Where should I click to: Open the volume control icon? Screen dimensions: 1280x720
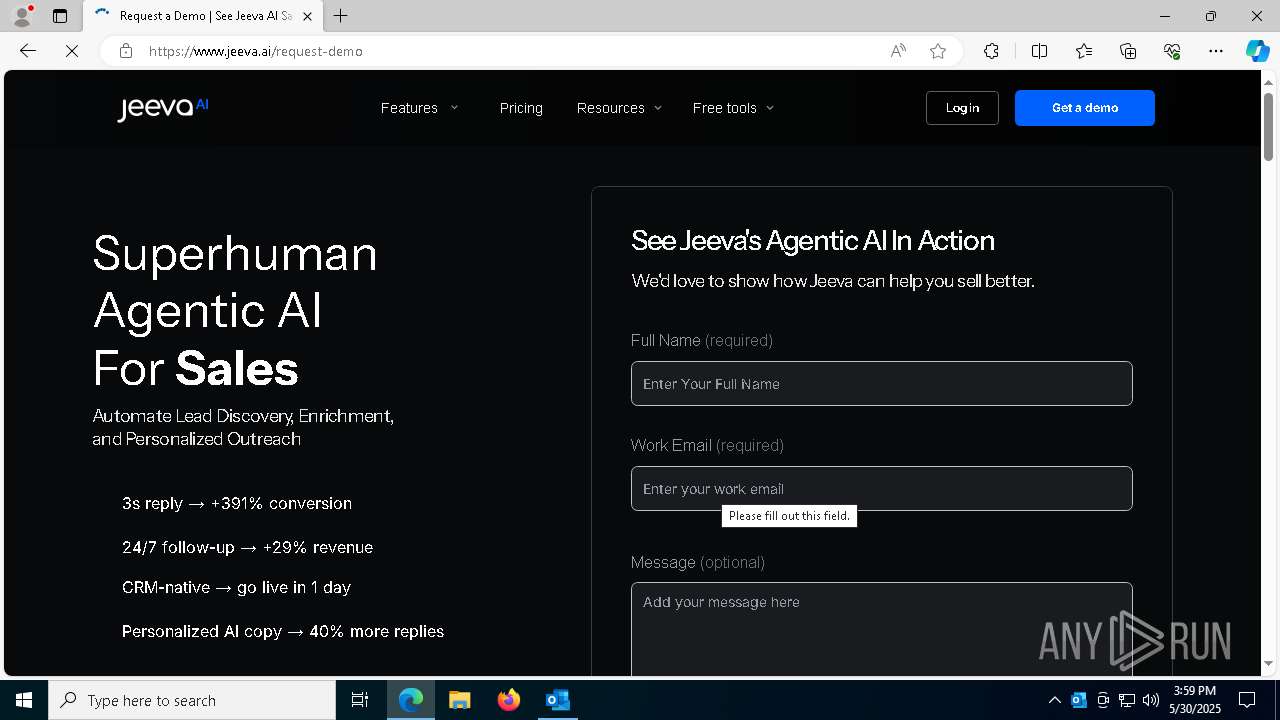point(1150,700)
